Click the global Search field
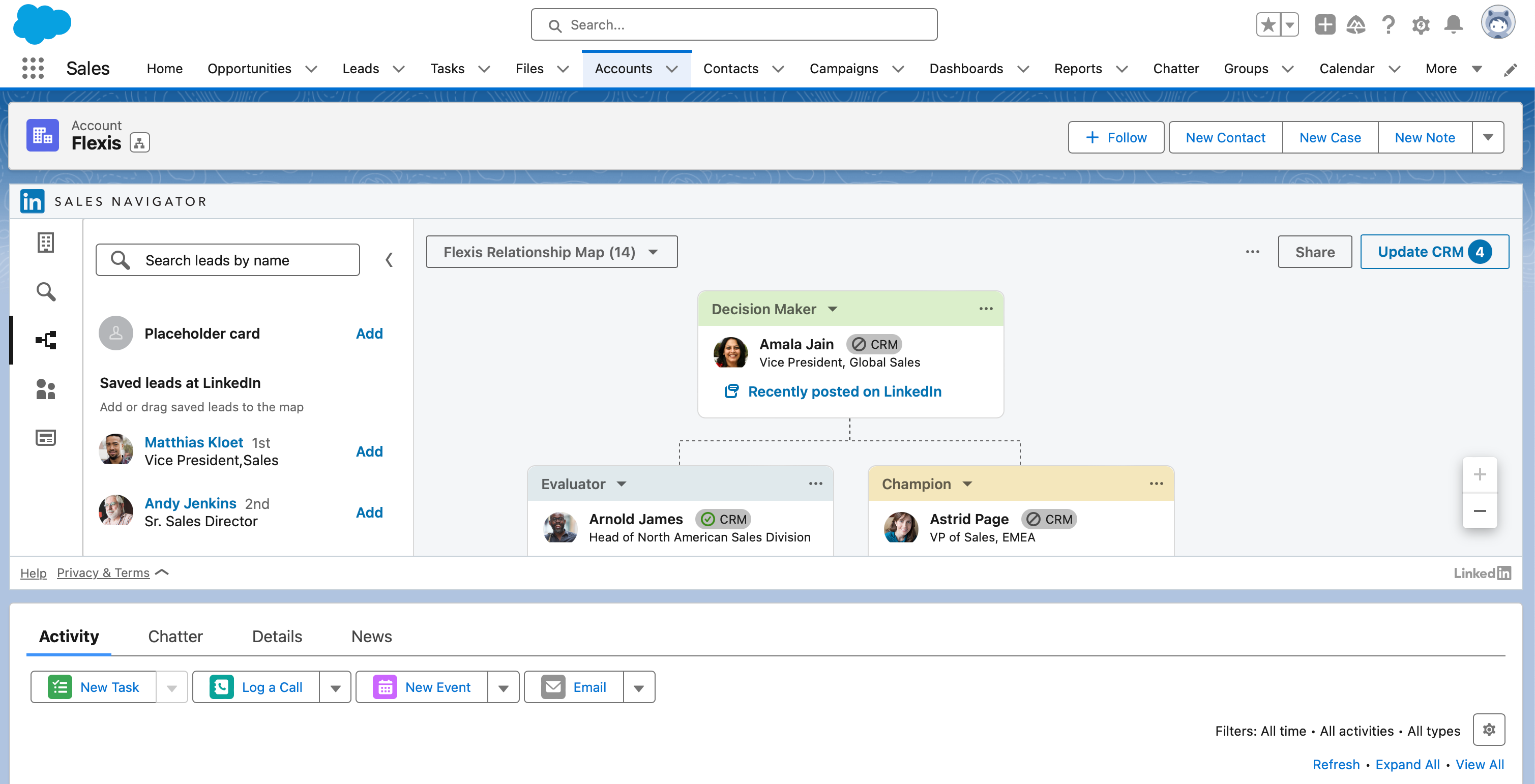Viewport: 1535px width, 784px height. pos(734,24)
